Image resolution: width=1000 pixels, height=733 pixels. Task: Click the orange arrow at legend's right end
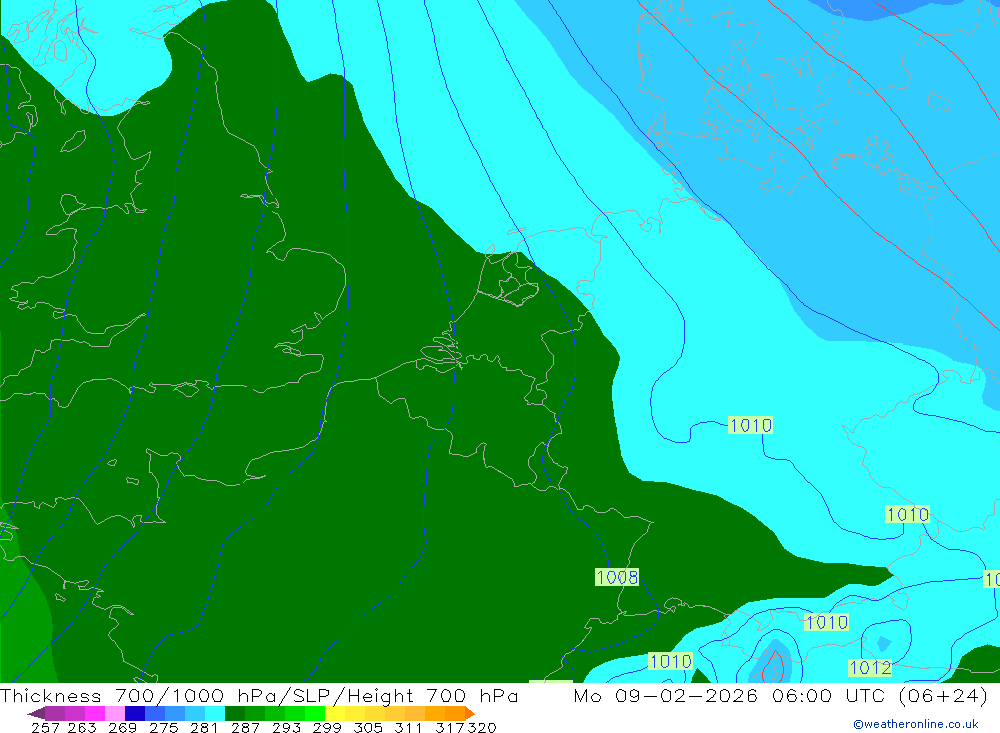point(470,713)
